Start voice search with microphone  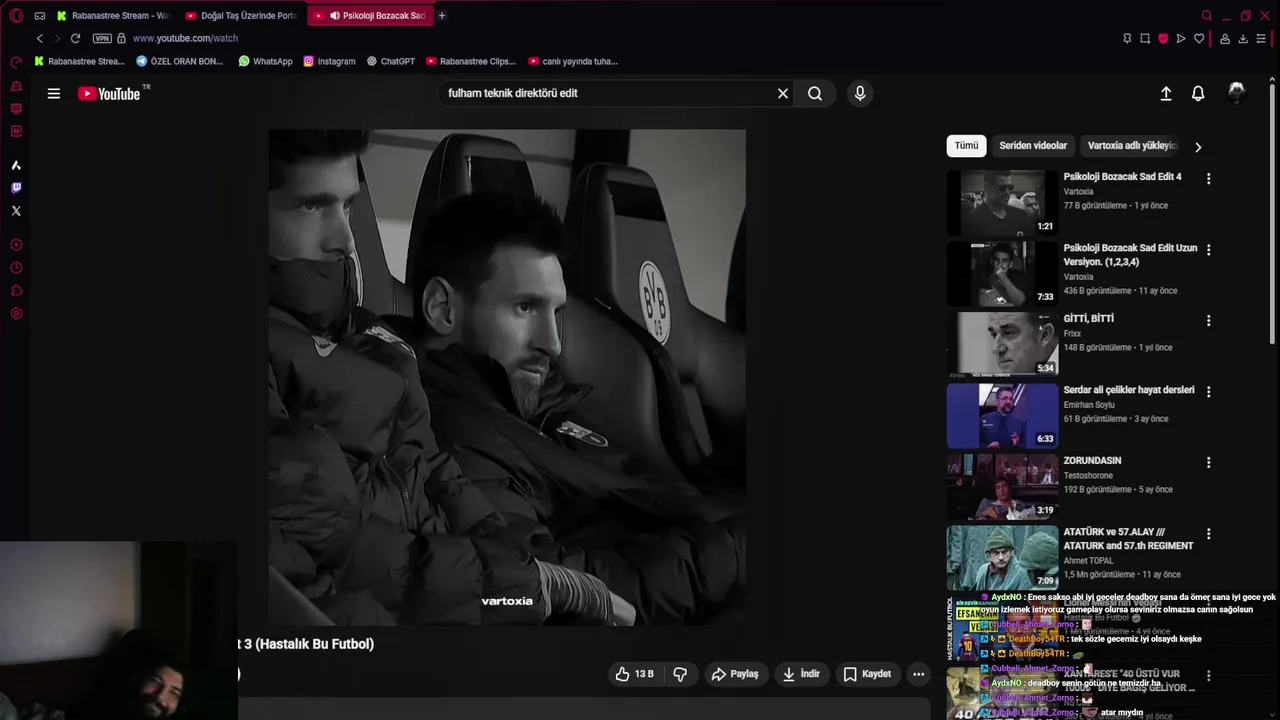tap(860, 93)
